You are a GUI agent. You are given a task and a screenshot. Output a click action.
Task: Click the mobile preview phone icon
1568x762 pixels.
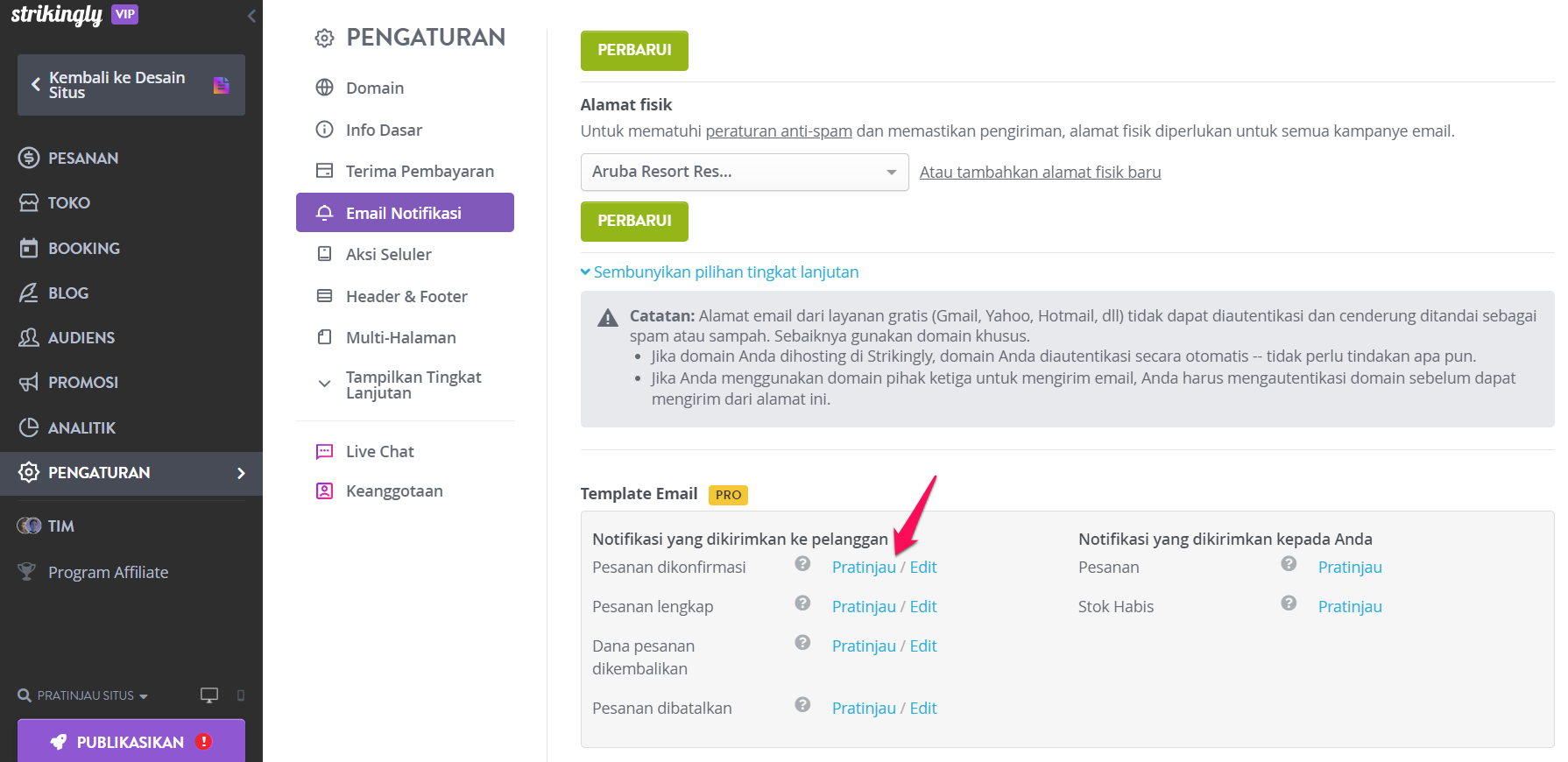pyautogui.click(x=241, y=695)
